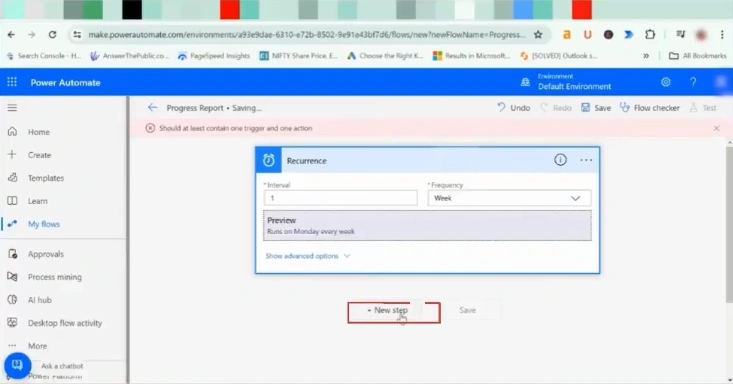Open AnswerThePublic bookmark
Image resolution: width=733 pixels, height=384 pixels.
[129, 56]
